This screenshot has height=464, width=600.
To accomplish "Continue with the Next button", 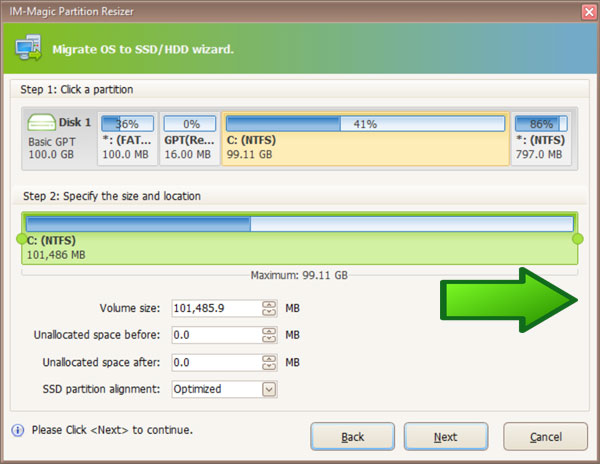I will (x=446, y=437).
